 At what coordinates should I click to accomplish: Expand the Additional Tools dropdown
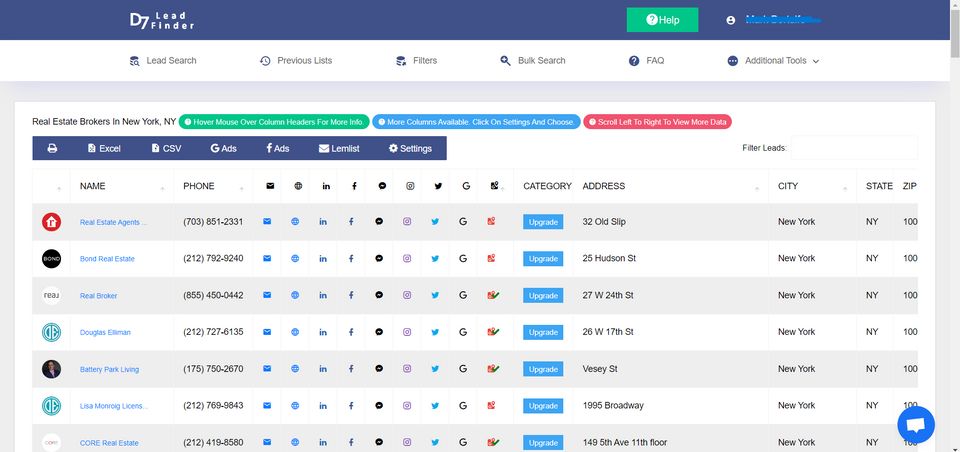point(774,61)
